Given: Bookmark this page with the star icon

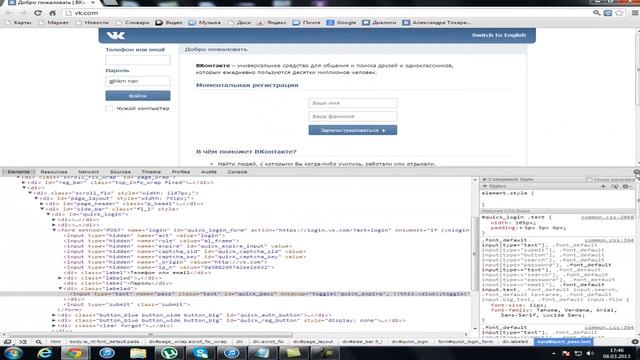Looking at the screenshot, I should coord(620,13).
